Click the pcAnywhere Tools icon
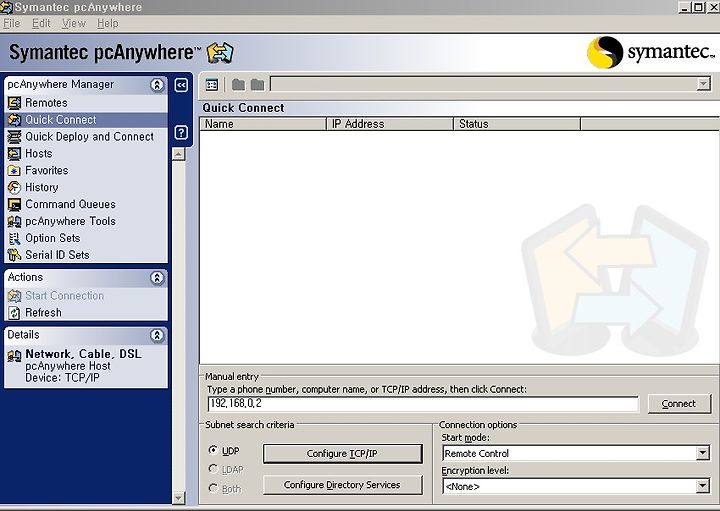Screen dimensions: 720x511 [14, 221]
